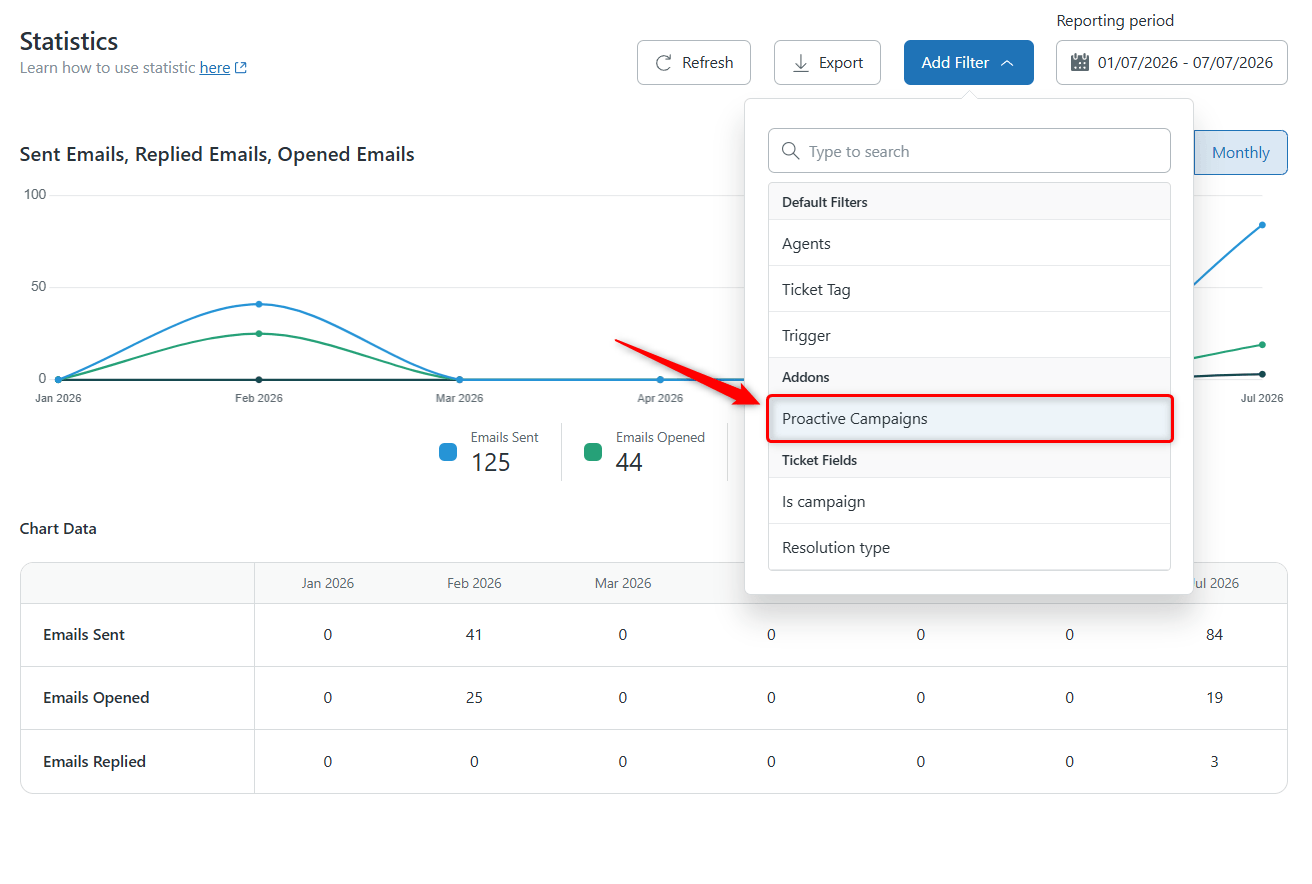Click the calendar icon in reporting period
This screenshot has height=884, width=1312.
[1080, 63]
